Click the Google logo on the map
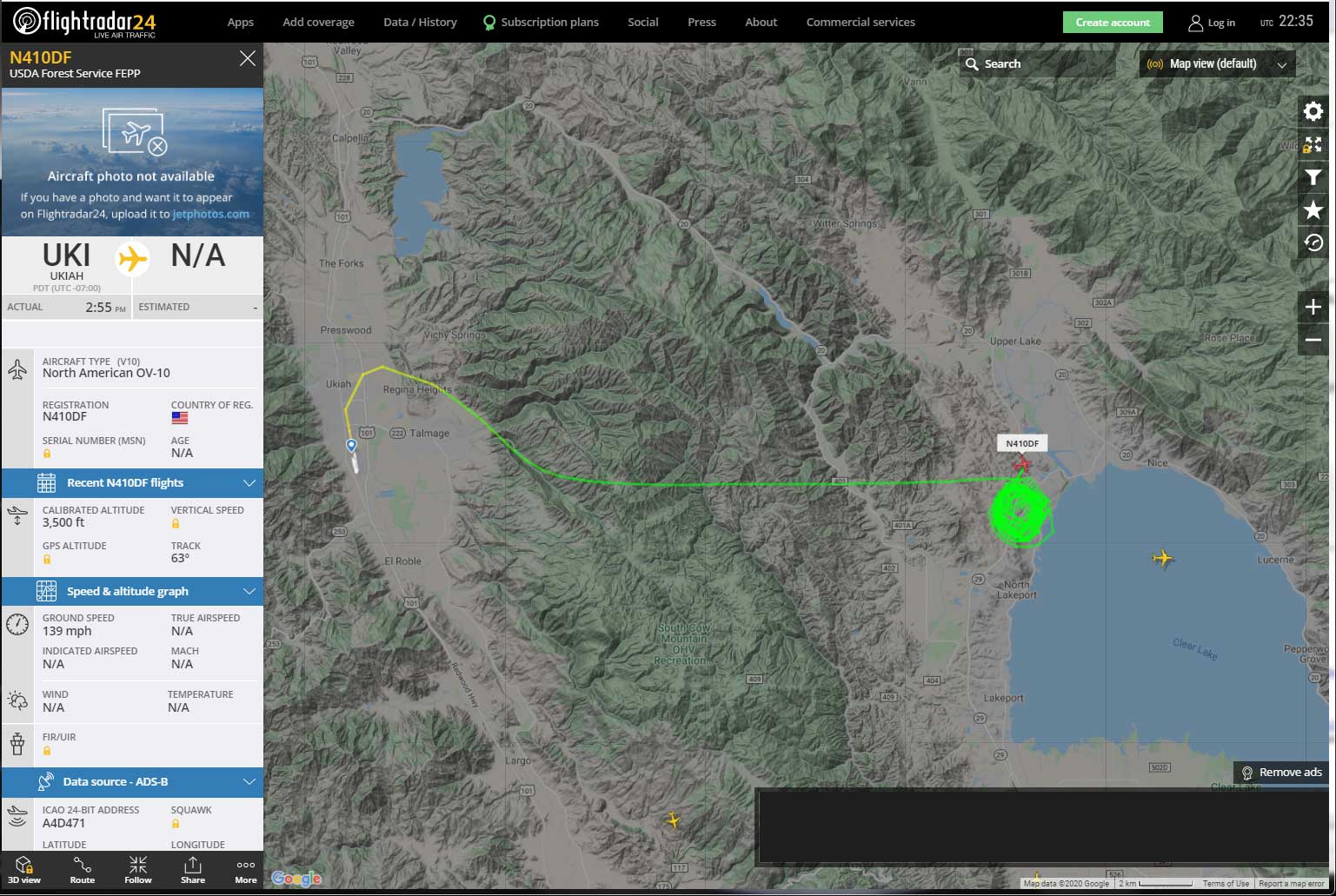The image size is (1336, 896). point(296,879)
